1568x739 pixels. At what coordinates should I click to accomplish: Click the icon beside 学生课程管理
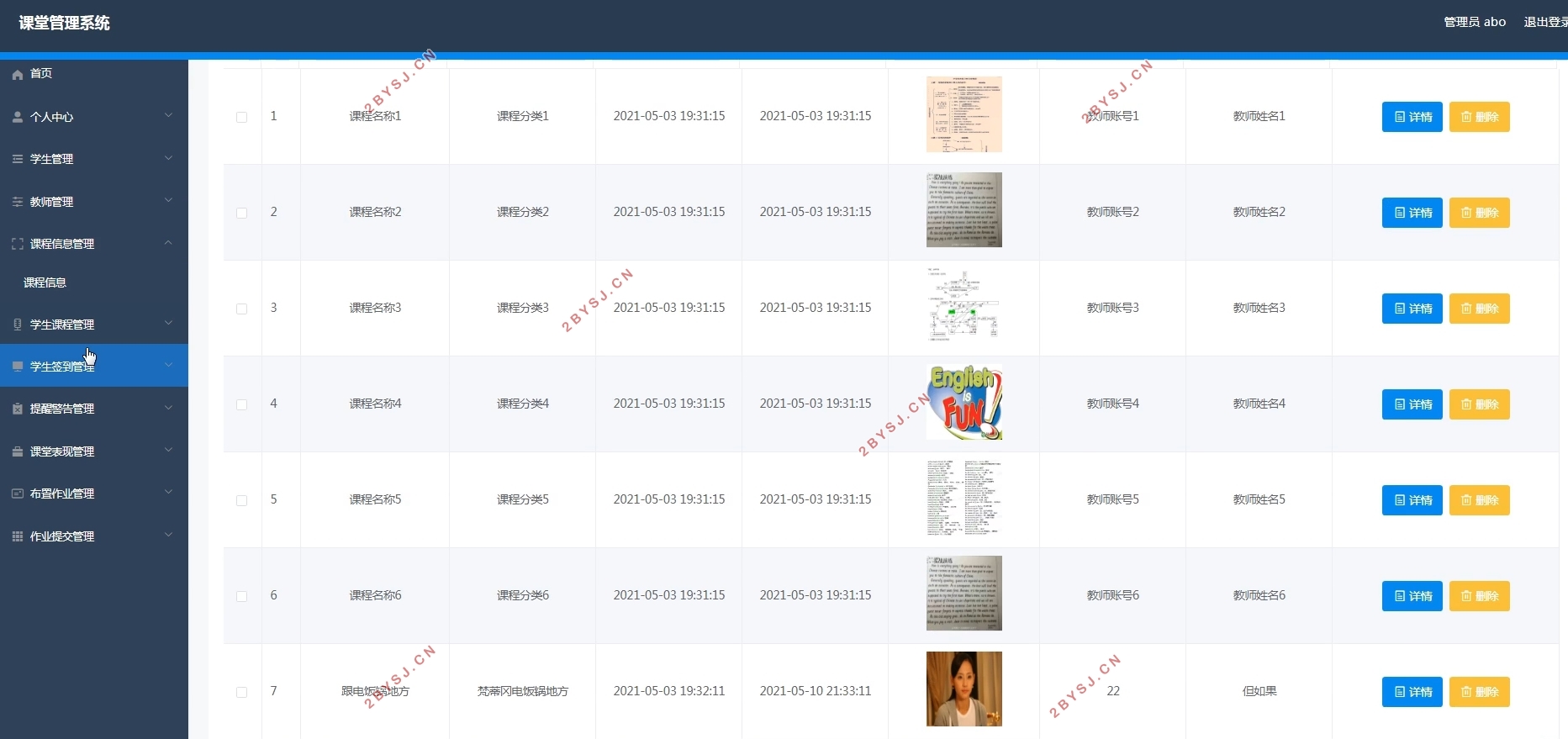[x=18, y=325]
